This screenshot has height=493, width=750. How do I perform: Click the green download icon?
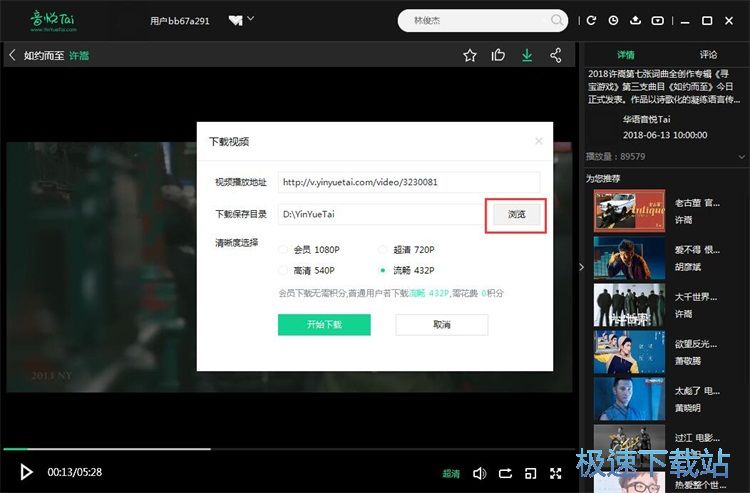(x=527, y=55)
